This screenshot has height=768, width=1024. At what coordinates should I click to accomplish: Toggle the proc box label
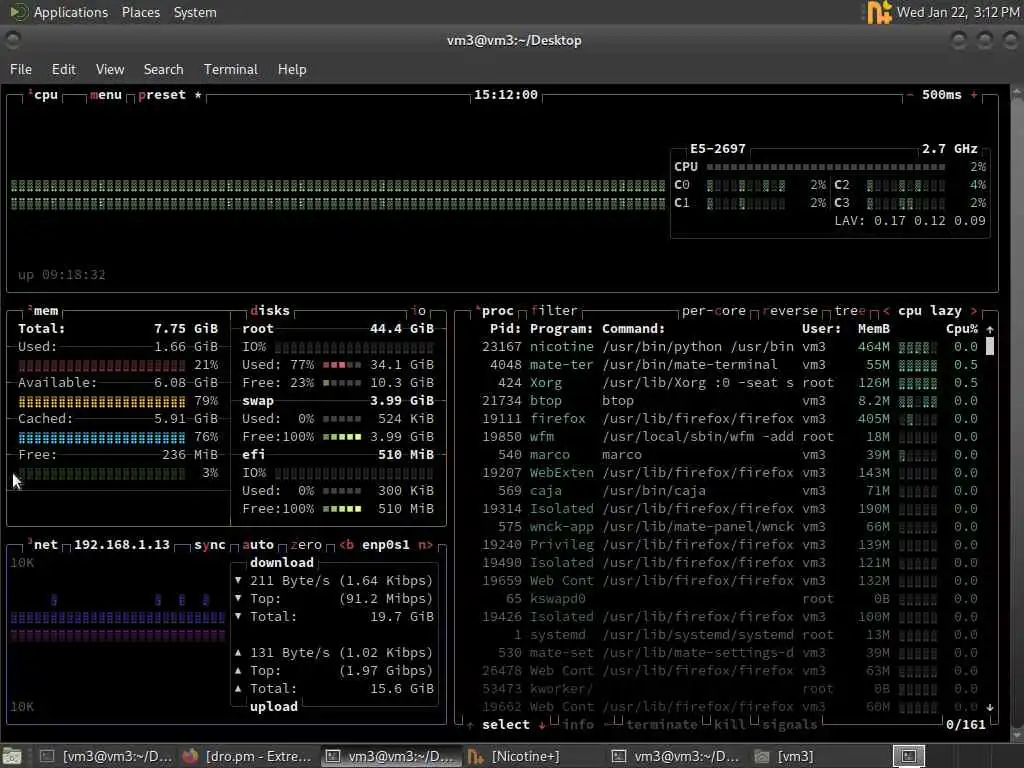[495, 311]
